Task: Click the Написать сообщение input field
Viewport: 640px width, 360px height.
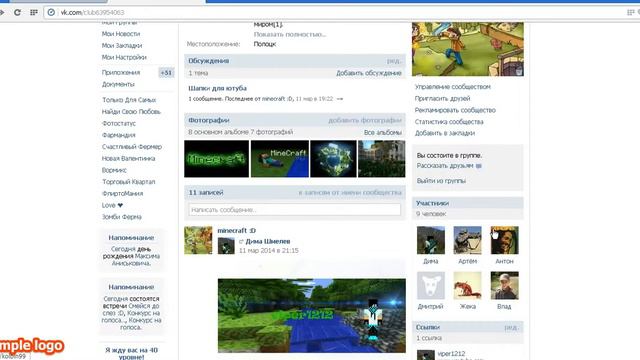Action: click(294, 210)
